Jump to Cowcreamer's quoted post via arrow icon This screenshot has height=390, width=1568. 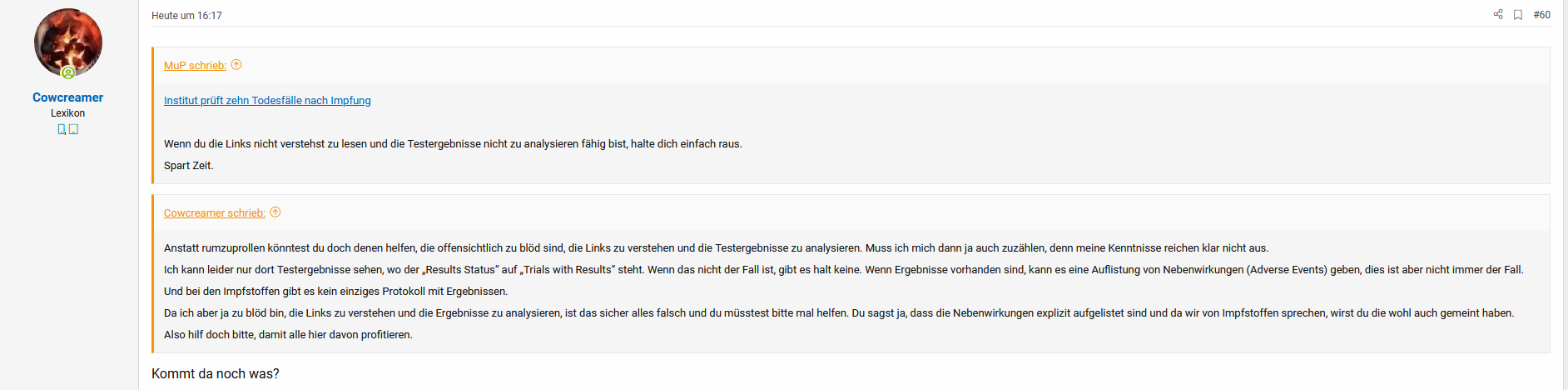click(x=275, y=212)
